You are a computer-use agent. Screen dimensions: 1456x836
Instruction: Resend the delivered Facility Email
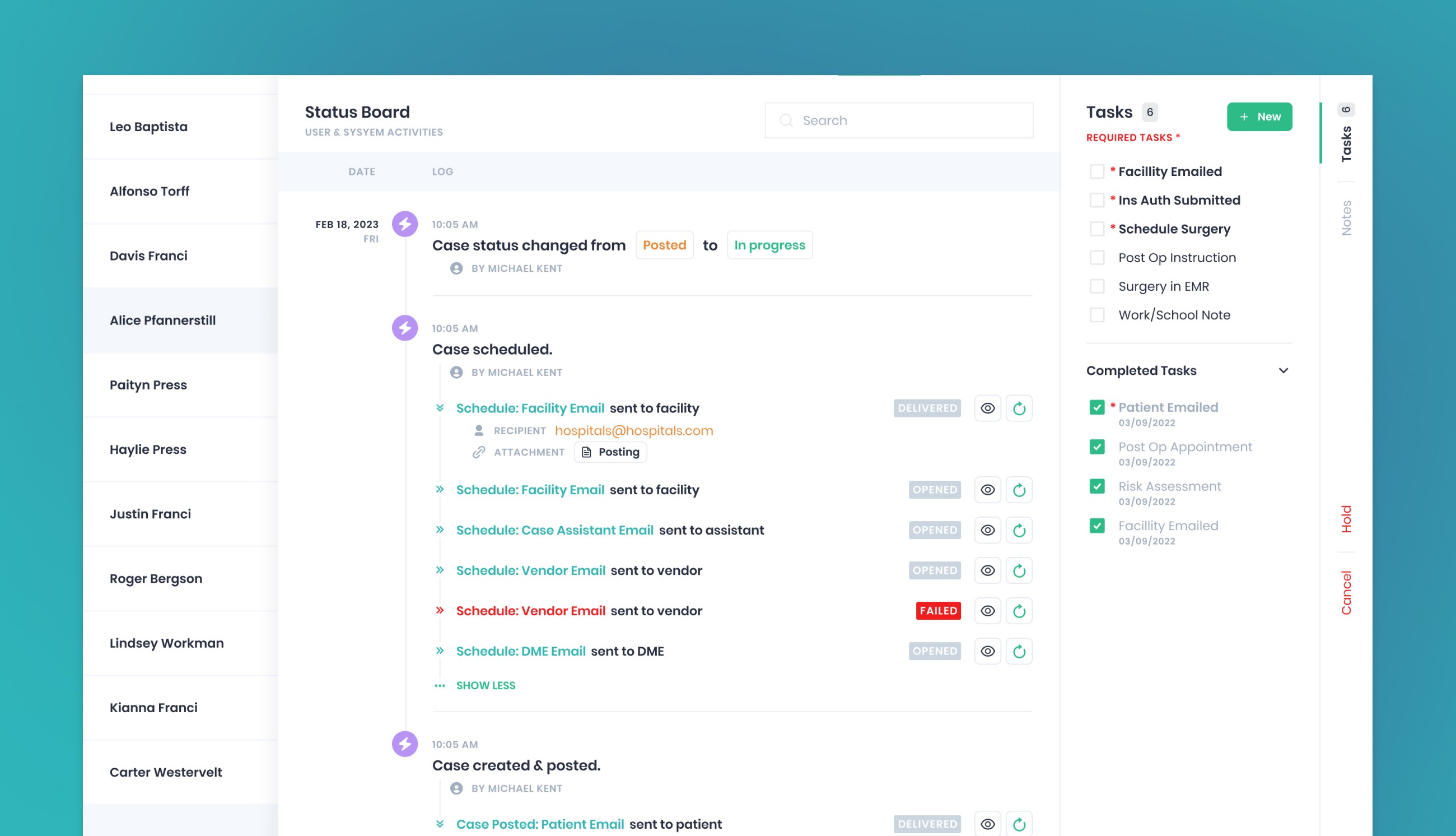point(1019,408)
